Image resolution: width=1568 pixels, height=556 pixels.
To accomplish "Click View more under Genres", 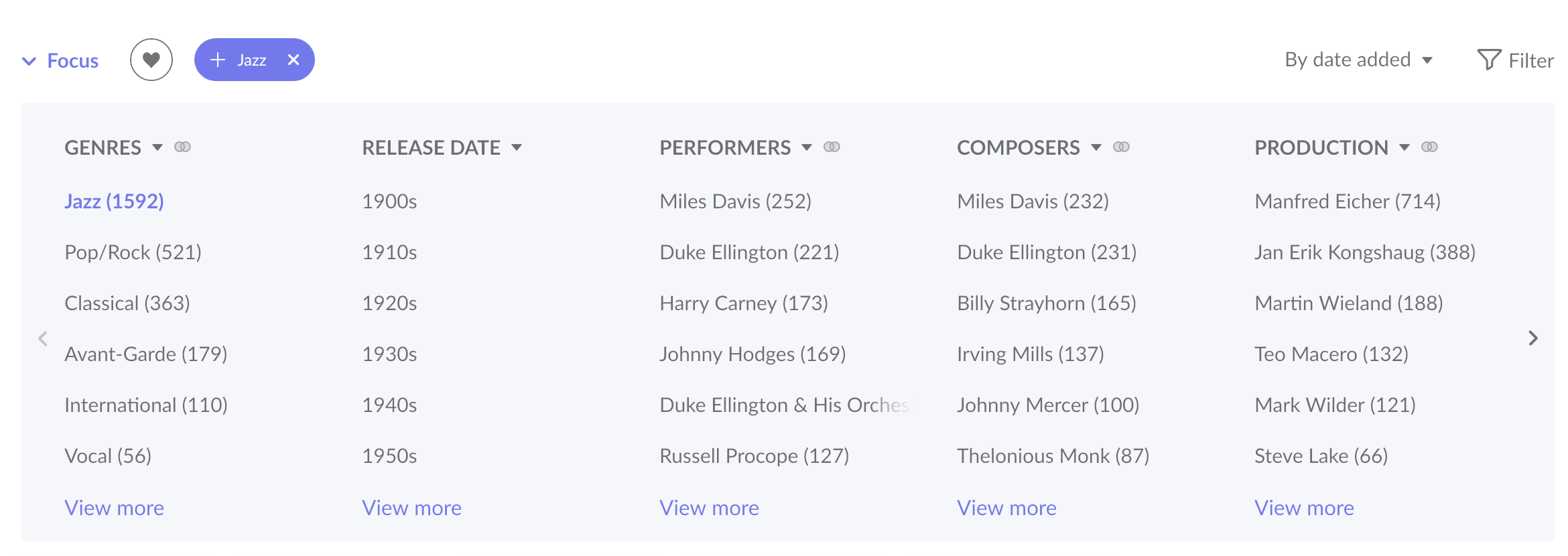I will click(114, 508).
